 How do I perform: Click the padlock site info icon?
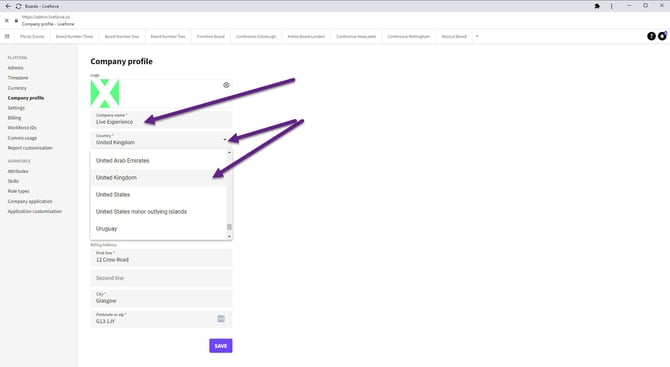(16, 21)
